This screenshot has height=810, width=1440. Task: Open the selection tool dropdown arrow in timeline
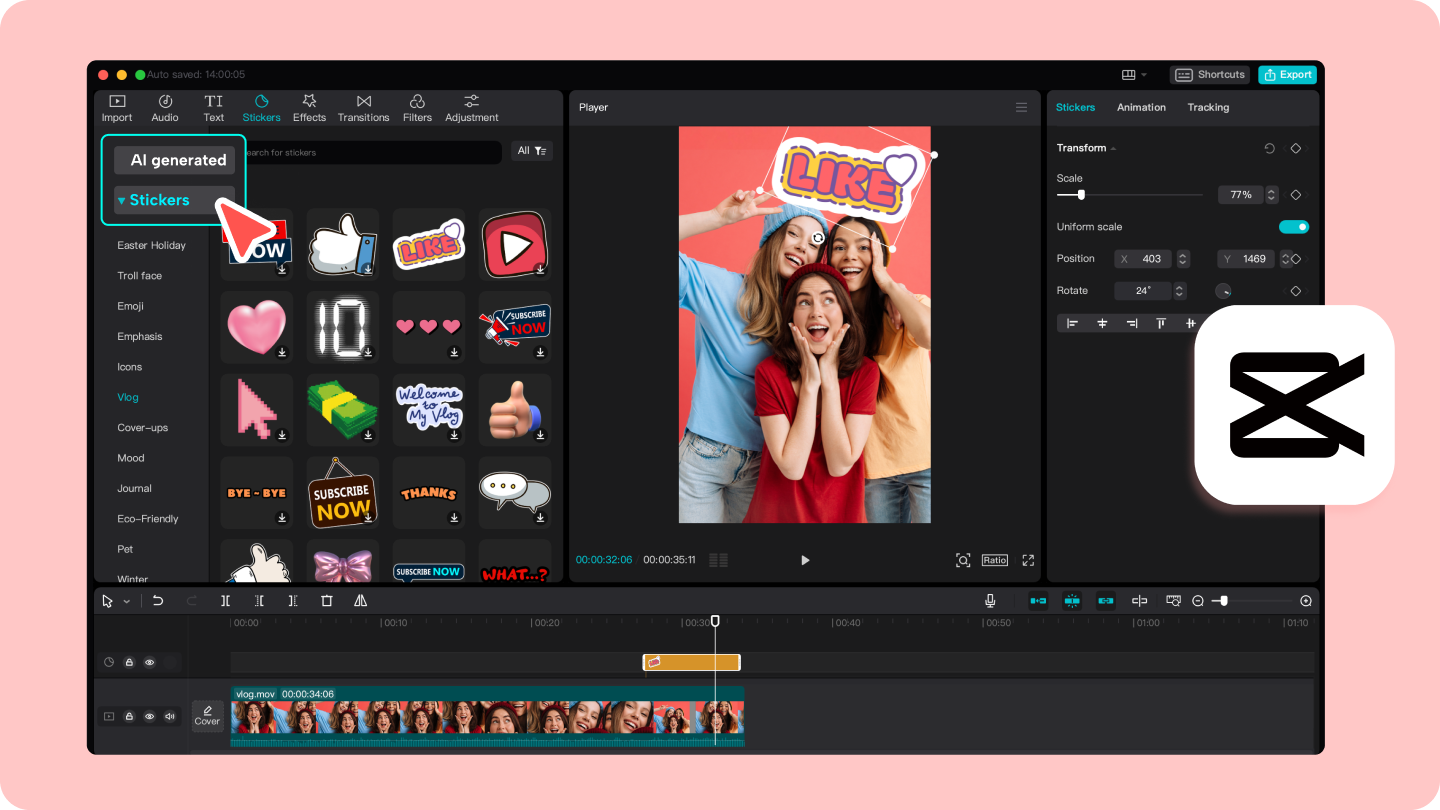coord(126,602)
